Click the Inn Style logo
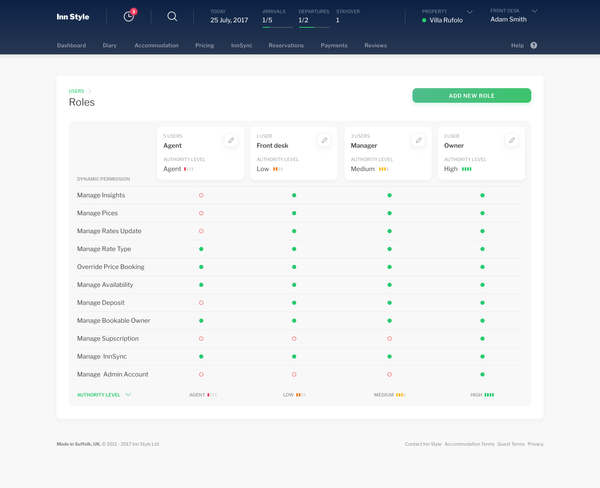The height and width of the screenshot is (488, 600). click(73, 17)
